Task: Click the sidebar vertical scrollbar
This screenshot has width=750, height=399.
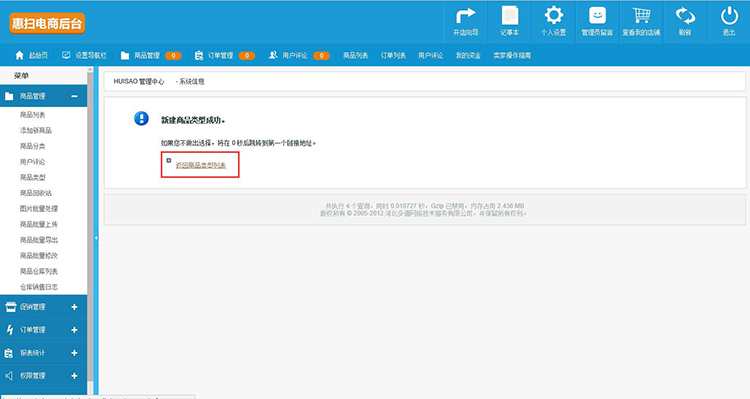Action: pos(90,230)
